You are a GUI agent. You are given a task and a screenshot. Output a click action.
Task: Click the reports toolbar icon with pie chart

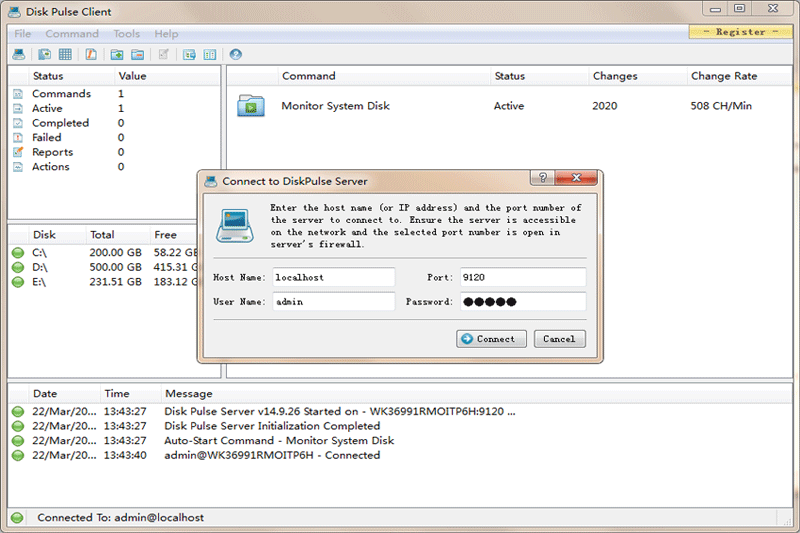(44, 54)
